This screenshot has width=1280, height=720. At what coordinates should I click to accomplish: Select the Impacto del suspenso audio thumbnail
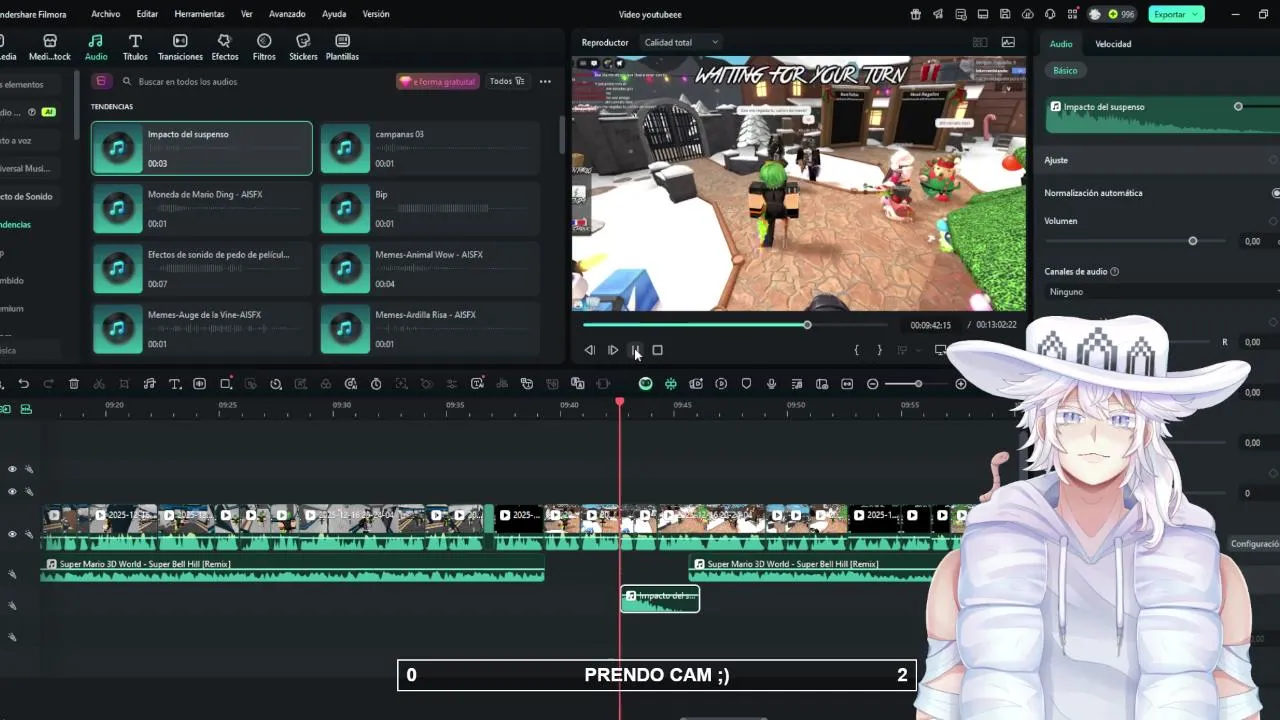click(x=118, y=148)
